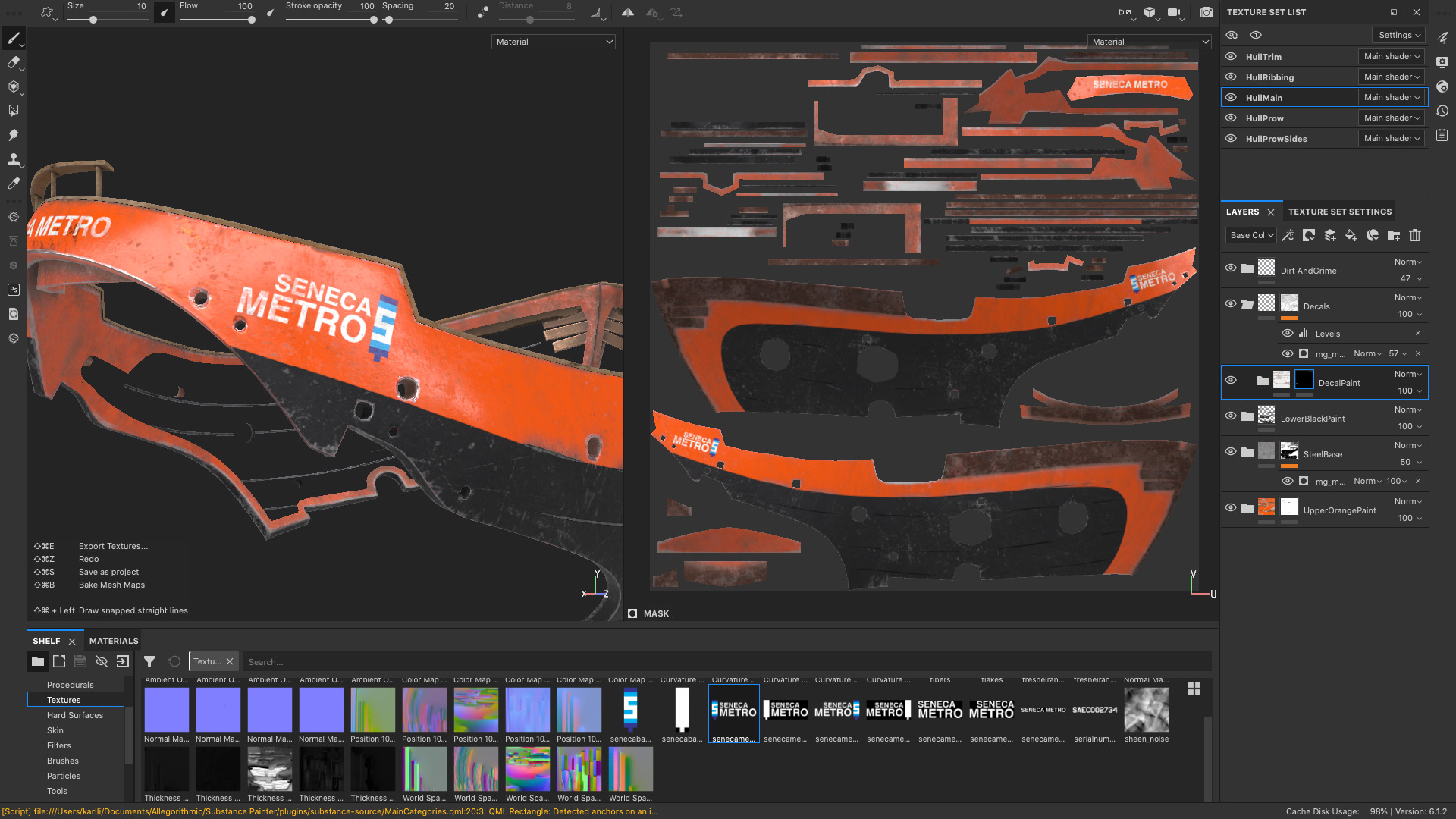
Task: Click the video camera icon
Action: tap(1174, 12)
